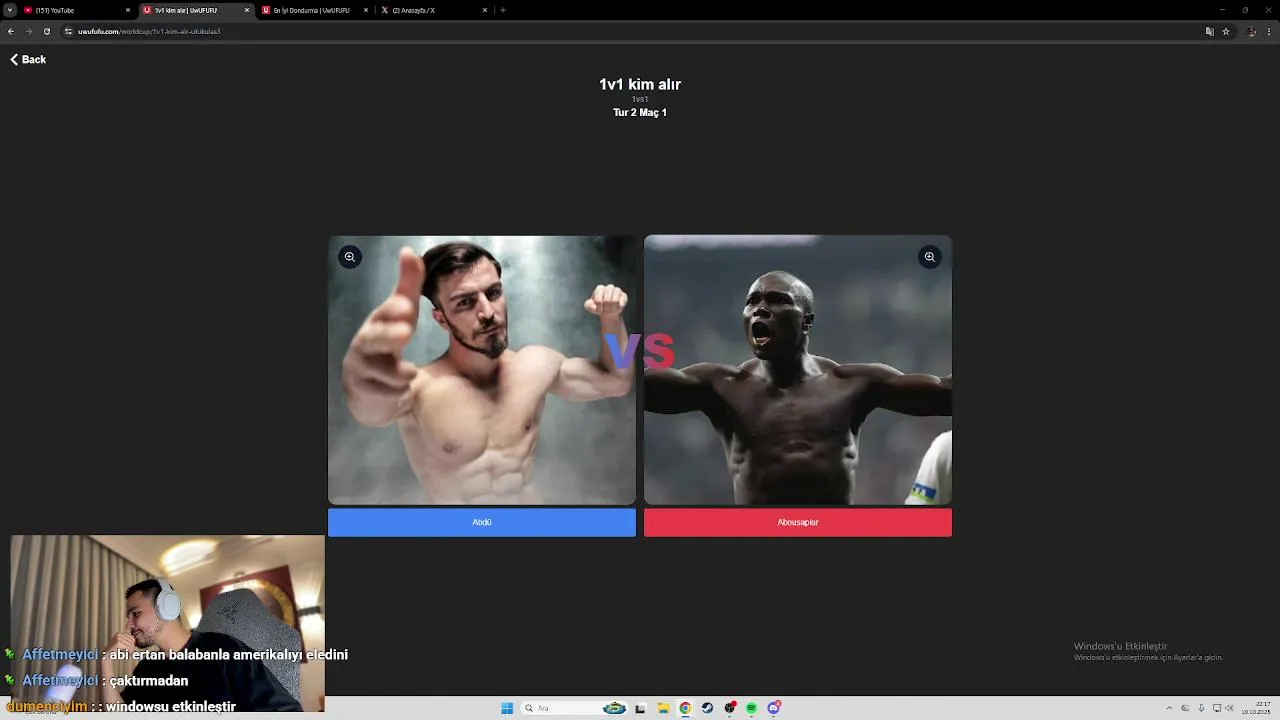The width and height of the screenshot is (1280, 720).
Task: Click the "1v1 kim alır" page title
Action: (x=640, y=84)
